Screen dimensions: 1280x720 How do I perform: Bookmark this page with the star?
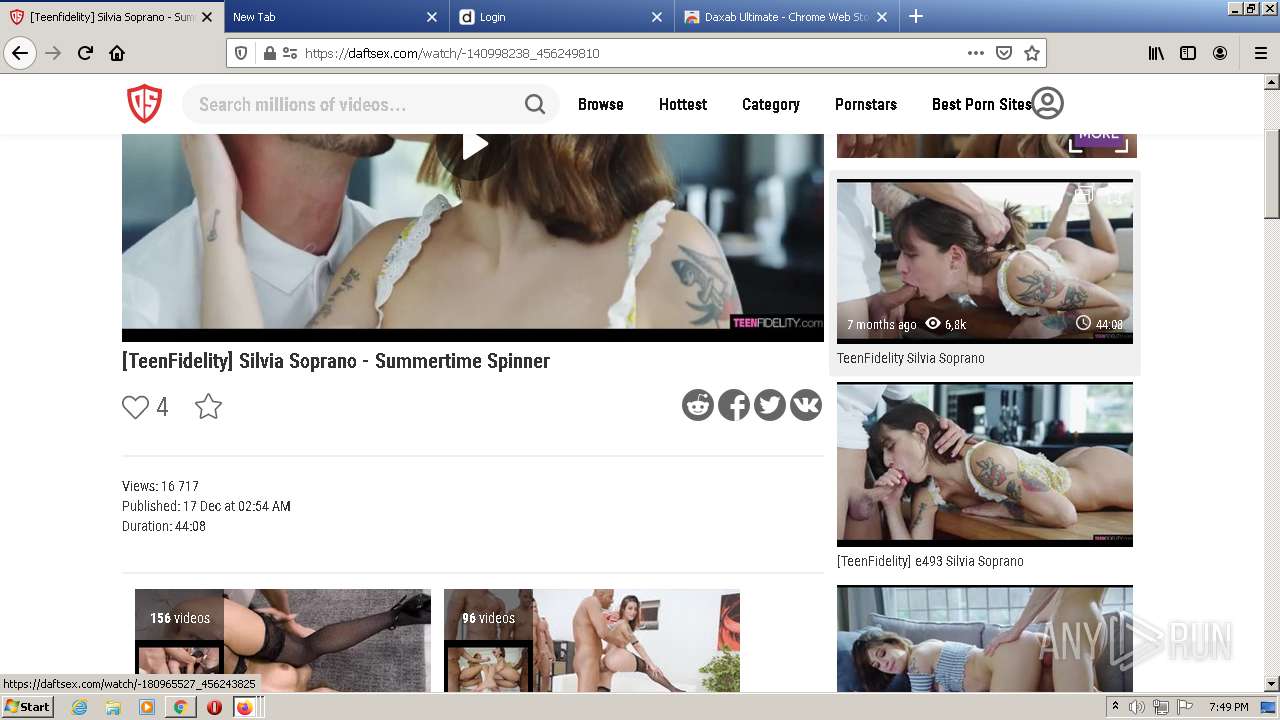(x=1032, y=53)
